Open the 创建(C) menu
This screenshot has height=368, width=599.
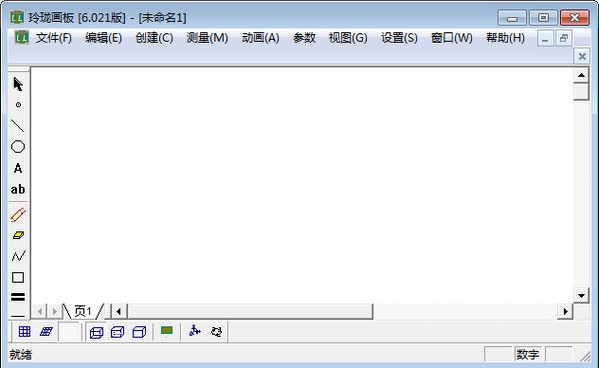tap(154, 38)
